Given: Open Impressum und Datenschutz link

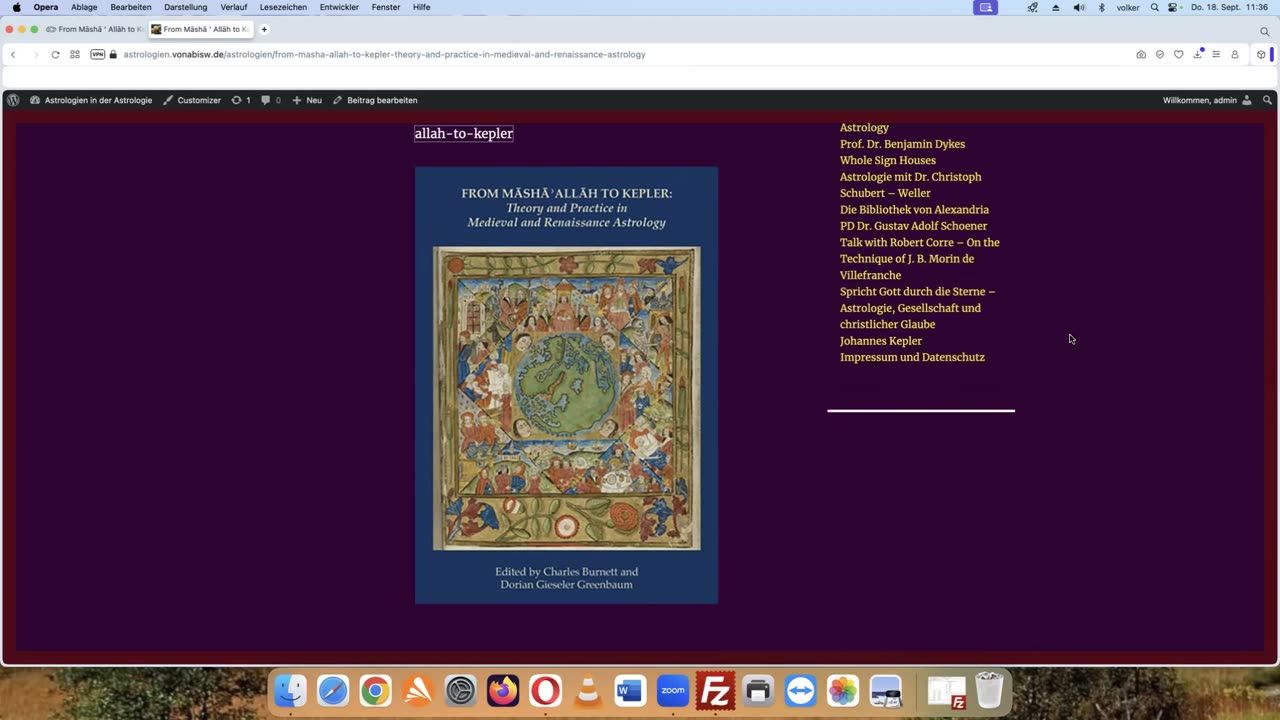Looking at the screenshot, I should click(912, 357).
